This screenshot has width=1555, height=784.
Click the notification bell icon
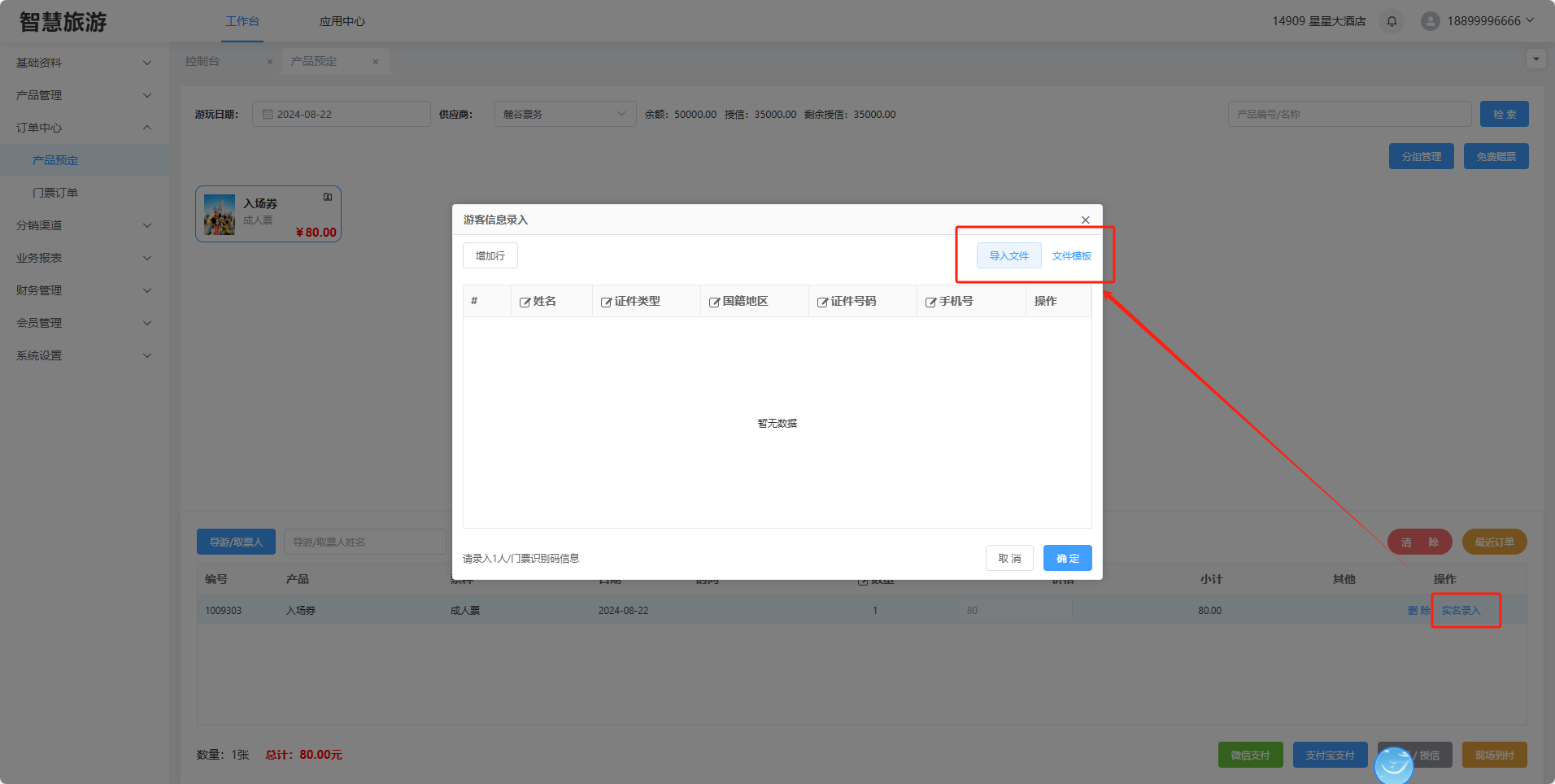(x=1392, y=21)
